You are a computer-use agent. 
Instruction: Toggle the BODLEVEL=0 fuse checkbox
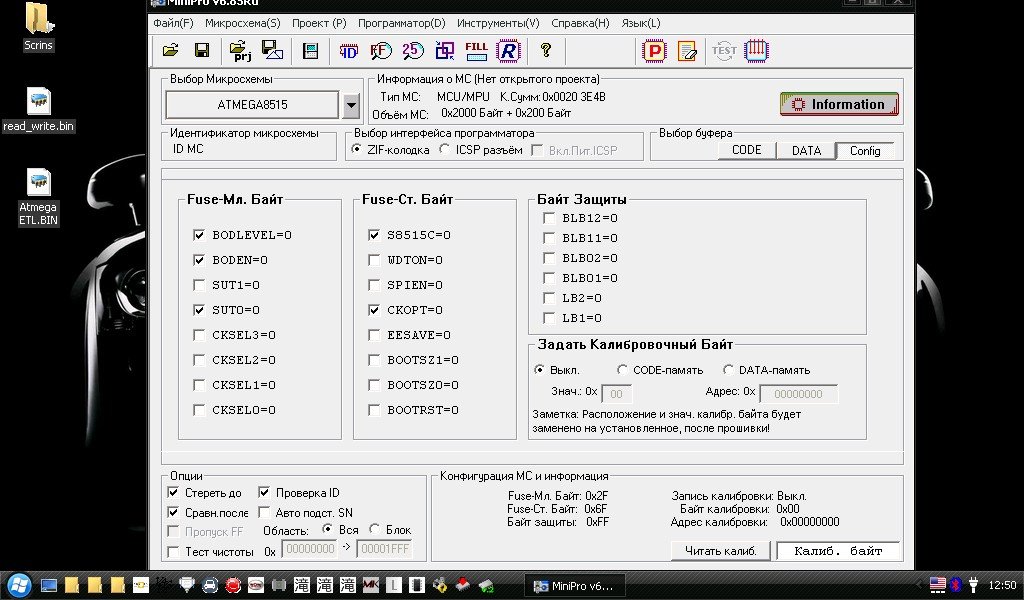coord(200,235)
